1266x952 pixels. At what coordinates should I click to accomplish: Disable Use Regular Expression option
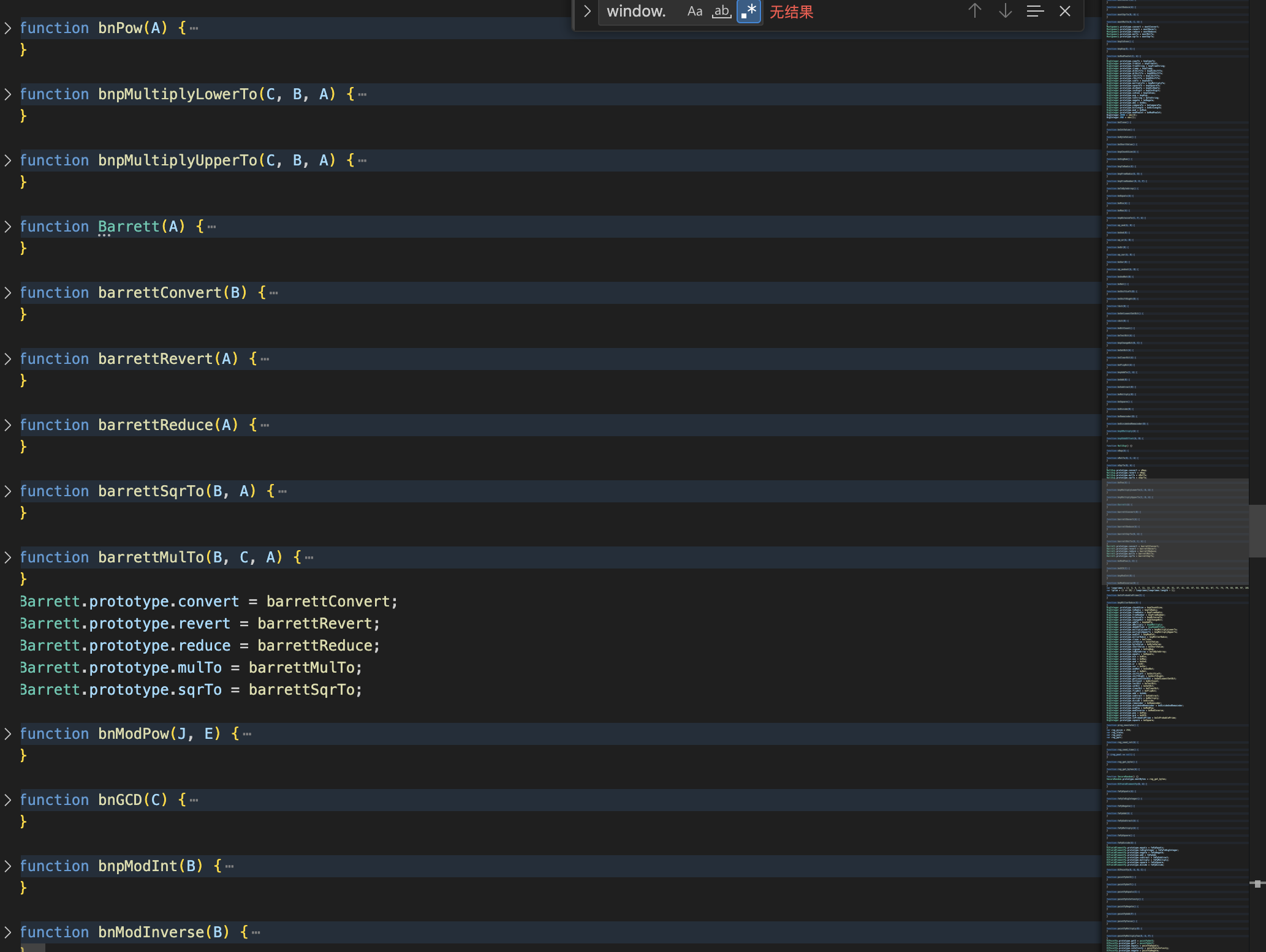tap(749, 12)
